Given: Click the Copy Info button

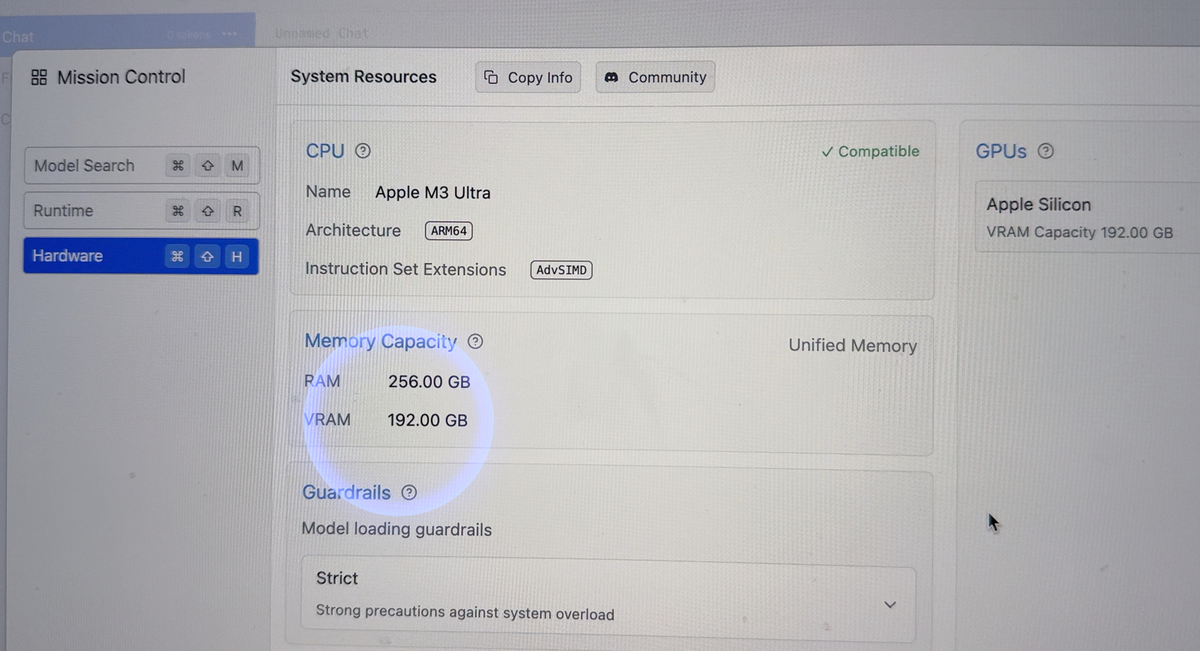Looking at the screenshot, I should (x=529, y=77).
